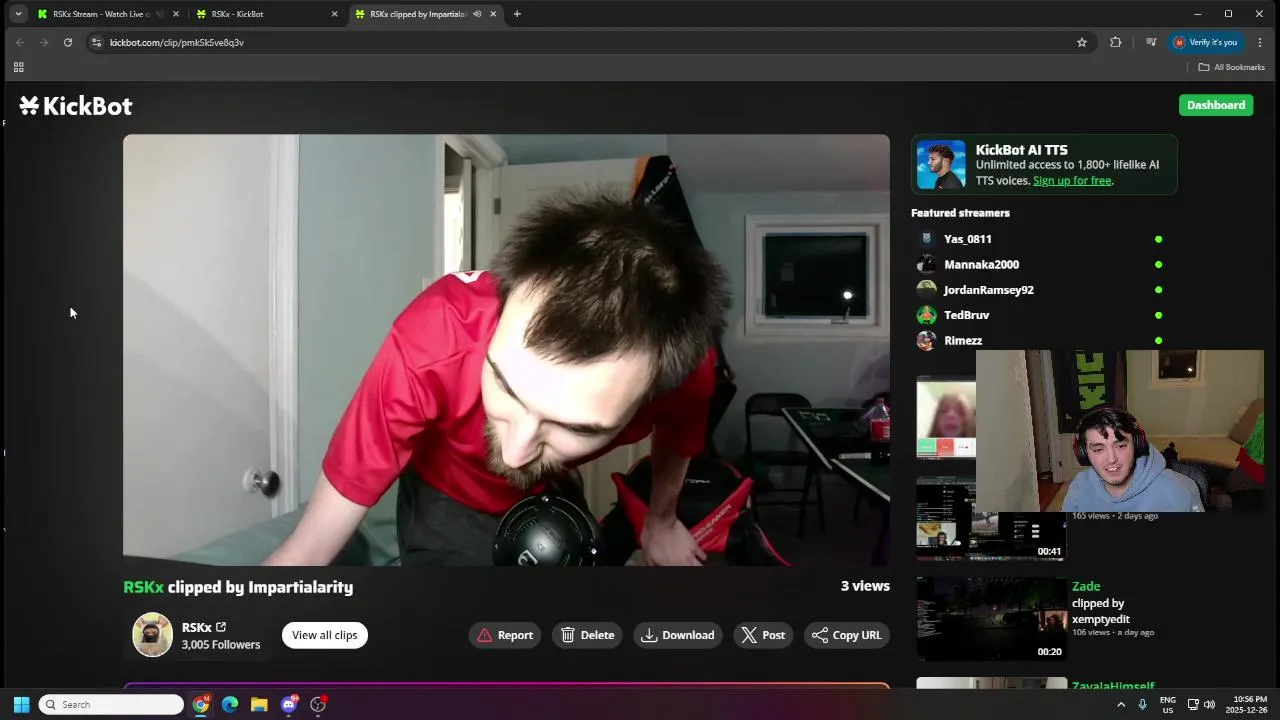Open featured streamer TedBruv

tap(967, 315)
